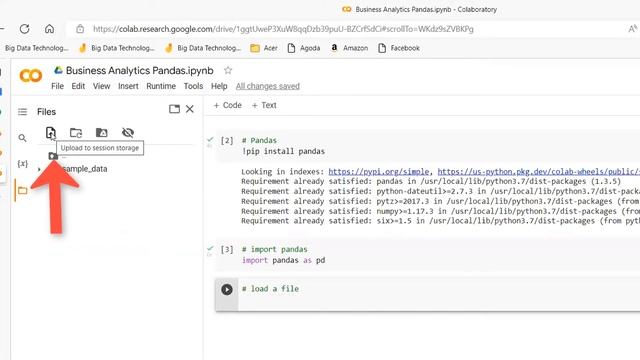Open Files panel in new window
This screenshot has width=640, height=360.
[174, 109]
